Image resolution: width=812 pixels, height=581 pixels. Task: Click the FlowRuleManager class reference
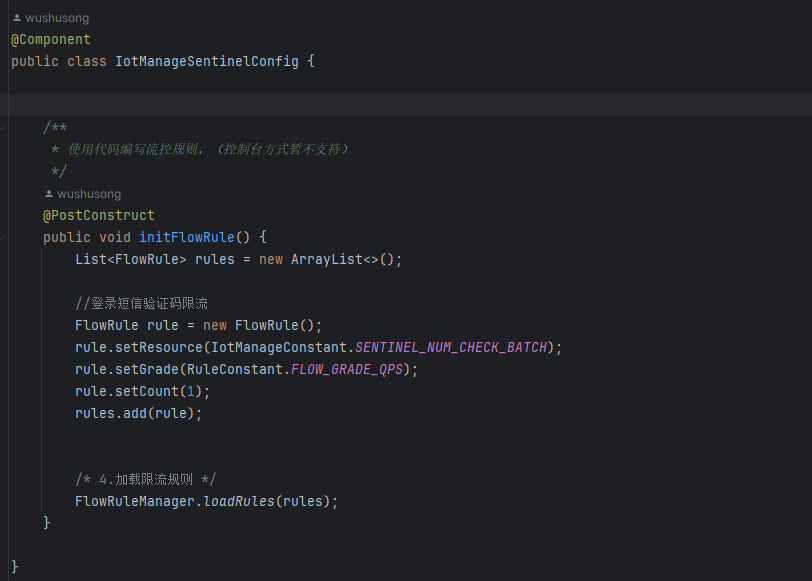tap(135, 502)
